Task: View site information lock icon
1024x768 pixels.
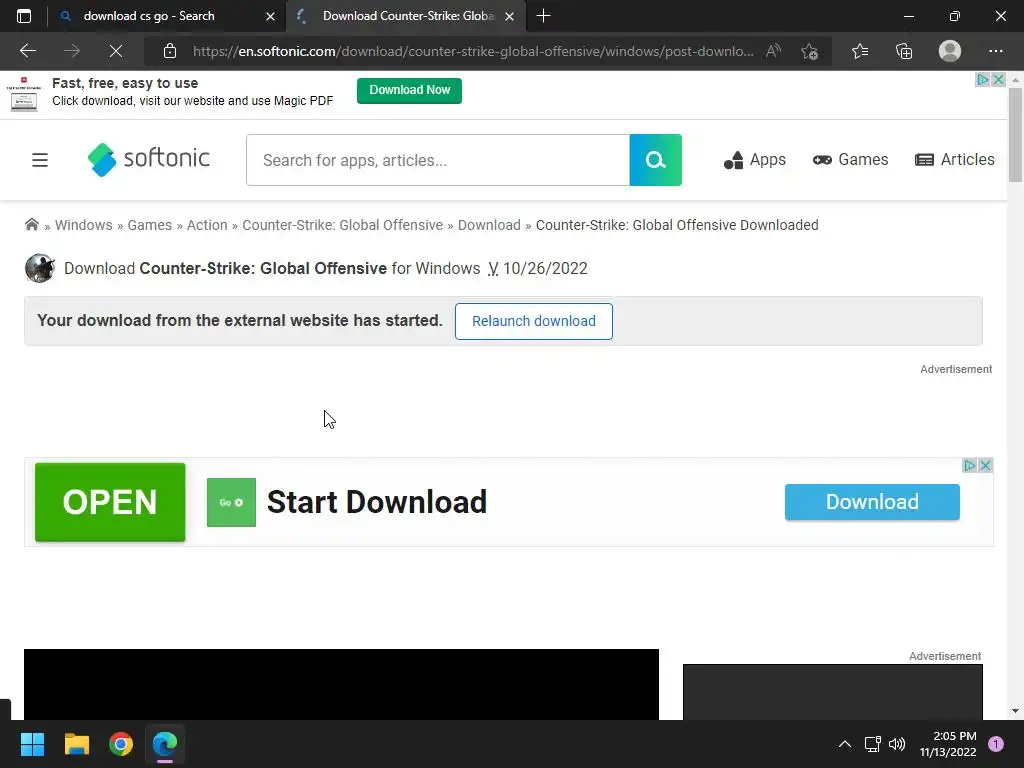Action: pos(170,51)
